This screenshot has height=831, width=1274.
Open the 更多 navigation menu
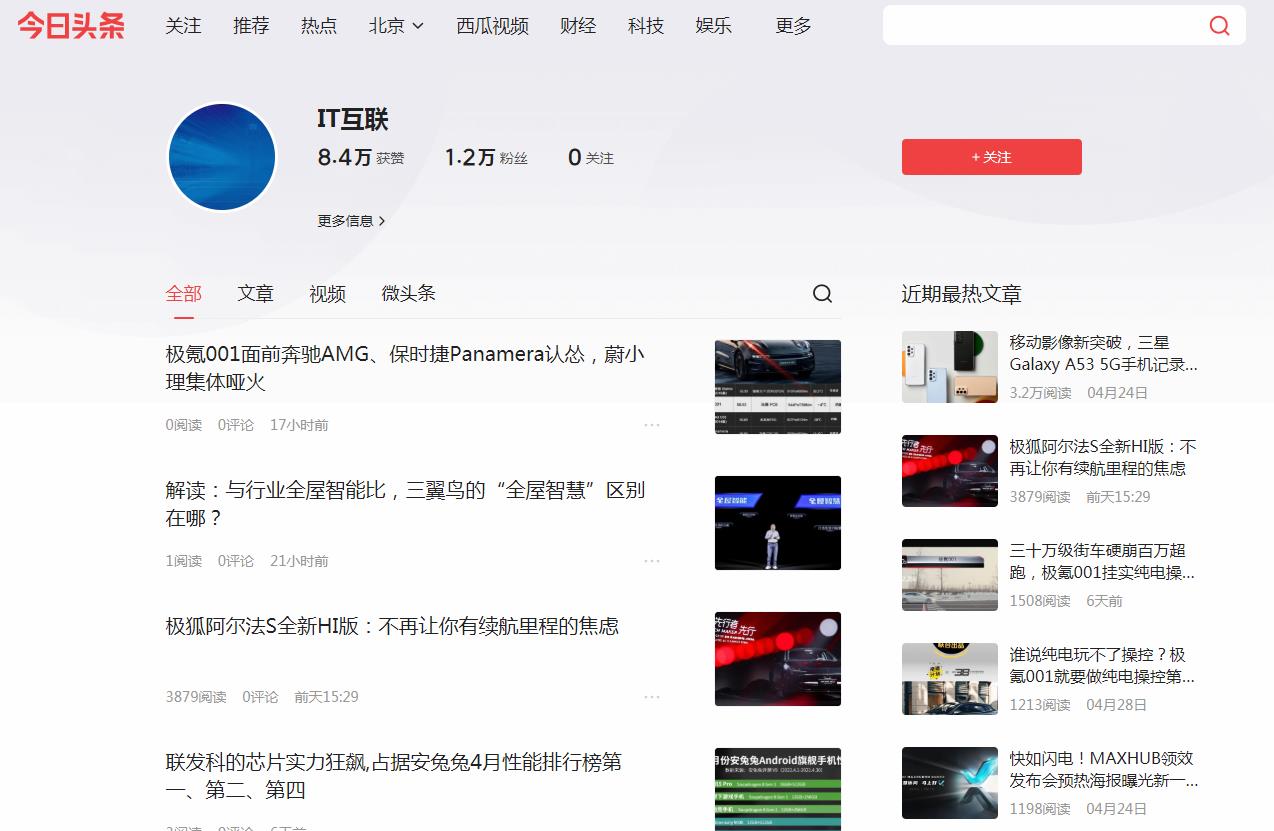click(x=793, y=26)
